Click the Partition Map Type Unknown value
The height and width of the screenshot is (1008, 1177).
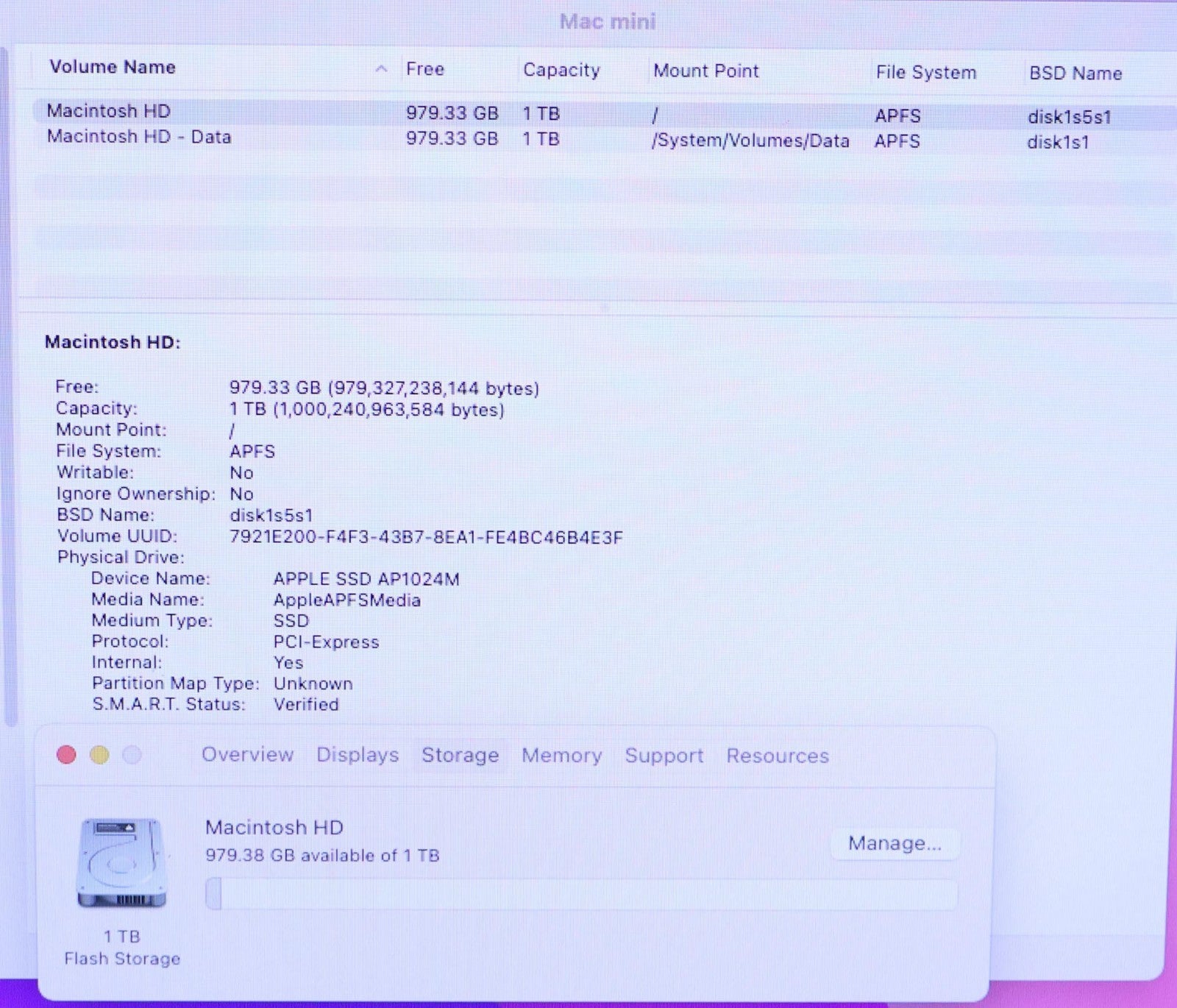point(313,684)
